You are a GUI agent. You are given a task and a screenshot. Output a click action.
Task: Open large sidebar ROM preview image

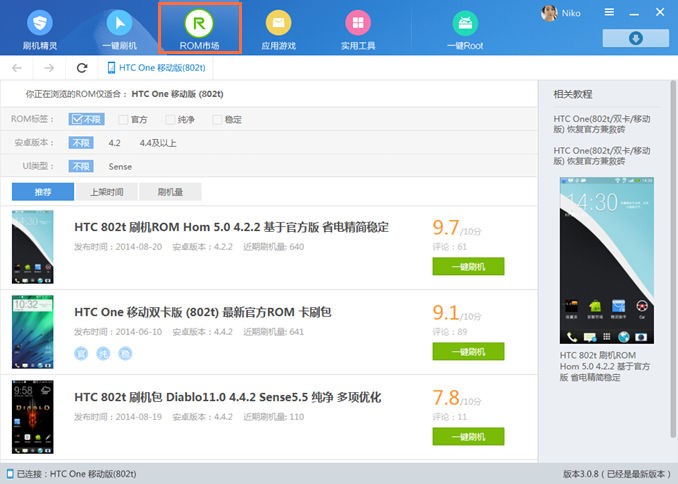click(607, 260)
